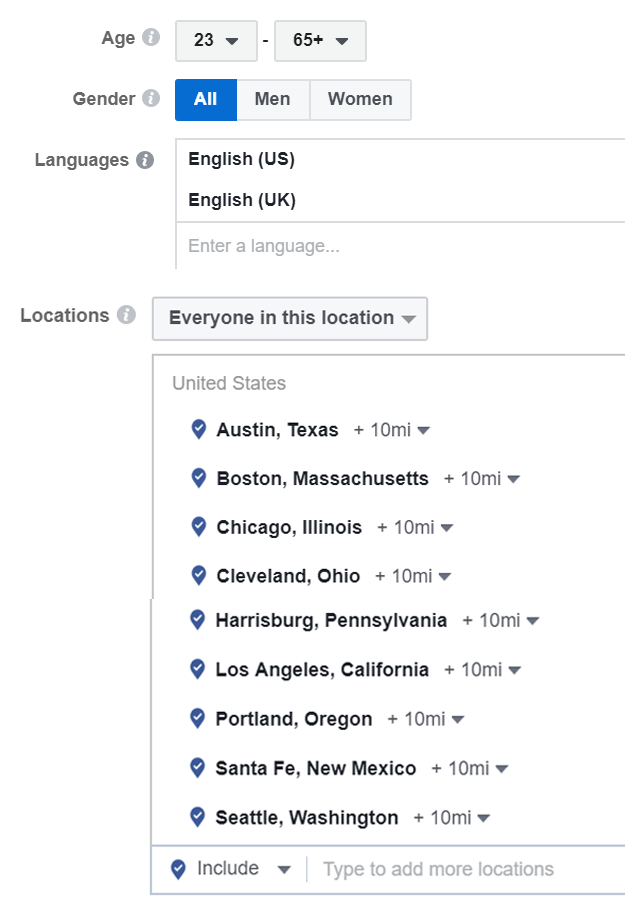The height and width of the screenshot is (900, 625).
Task: Open the minimum age 23 dropdown
Action: [x=216, y=41]
